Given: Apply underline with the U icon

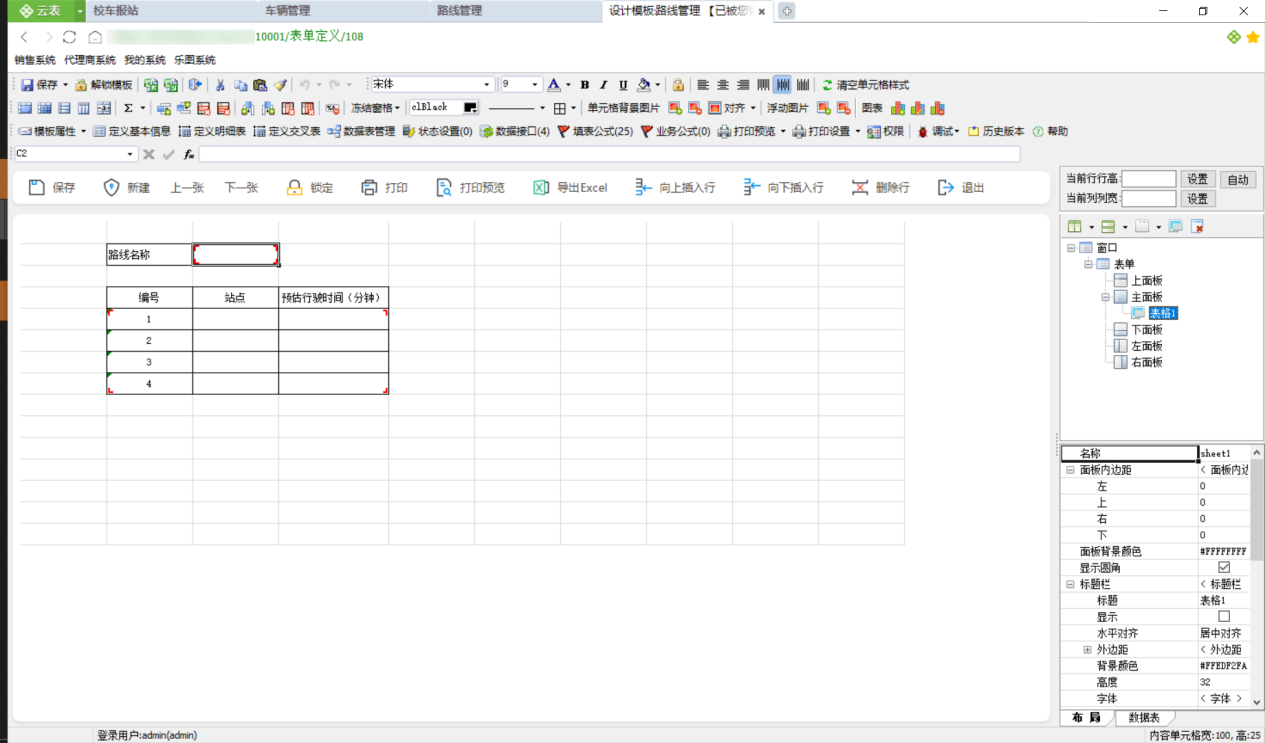Looking at the screenshot, I should click(x=623, y=85).
